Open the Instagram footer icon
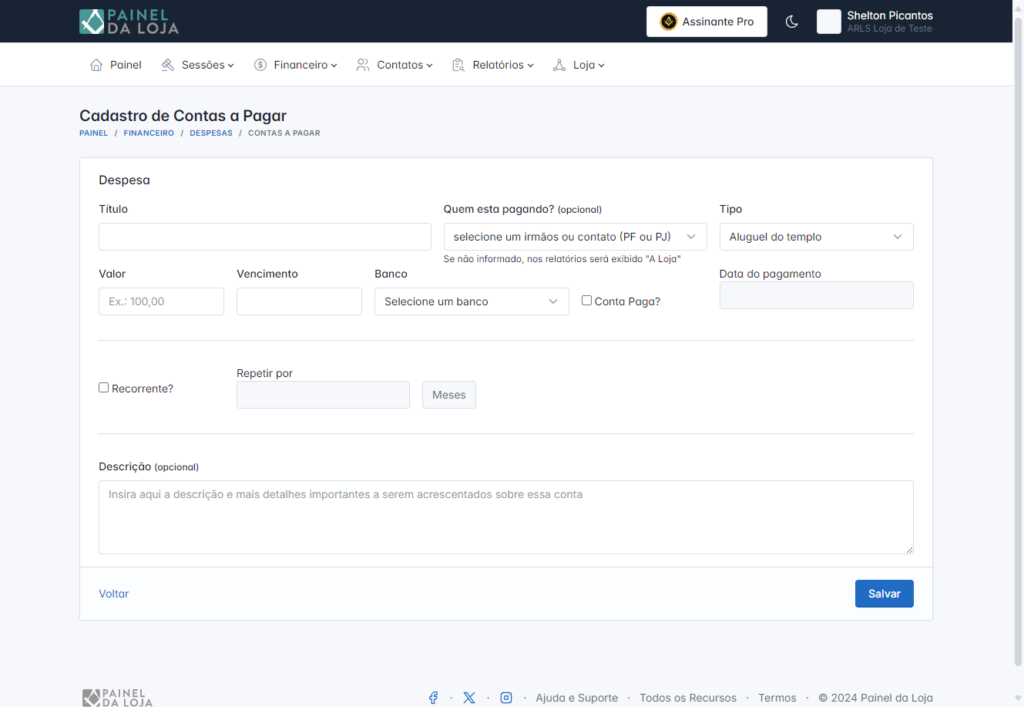This screenshot has width=1024, height=707. click(x=506, y=697)
